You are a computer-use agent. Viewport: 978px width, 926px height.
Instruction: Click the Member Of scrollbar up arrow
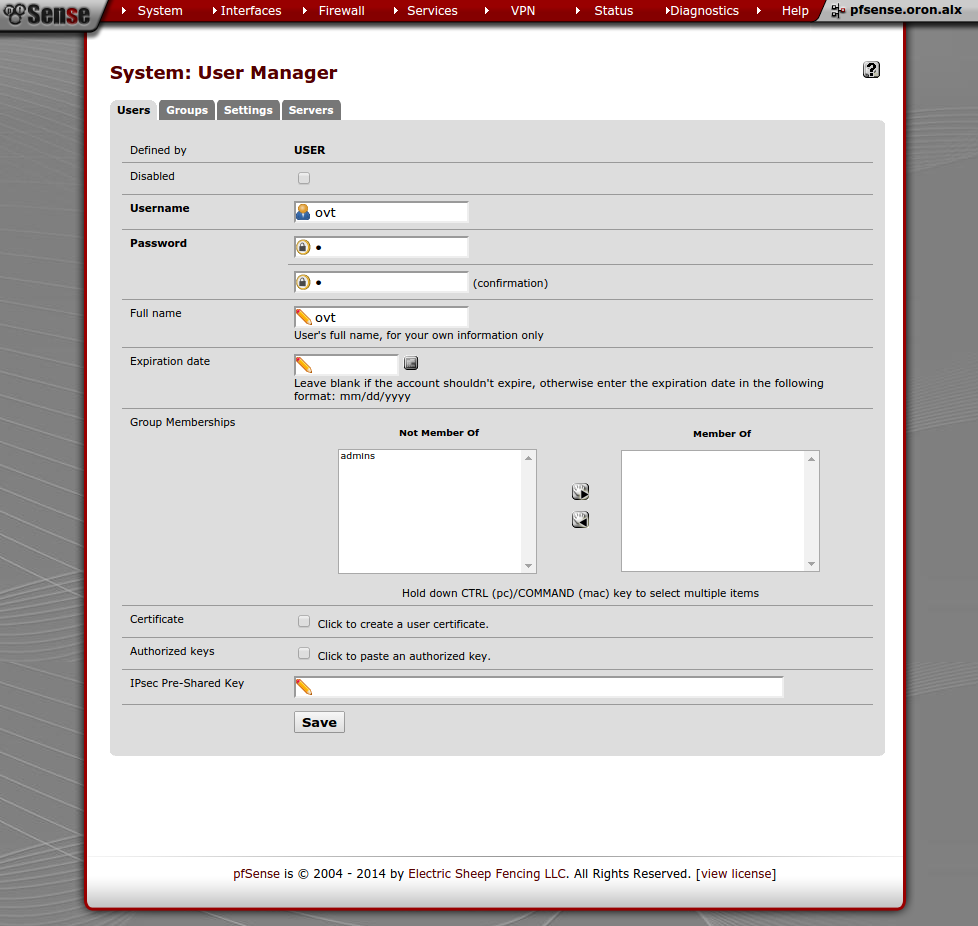point(811,459)
